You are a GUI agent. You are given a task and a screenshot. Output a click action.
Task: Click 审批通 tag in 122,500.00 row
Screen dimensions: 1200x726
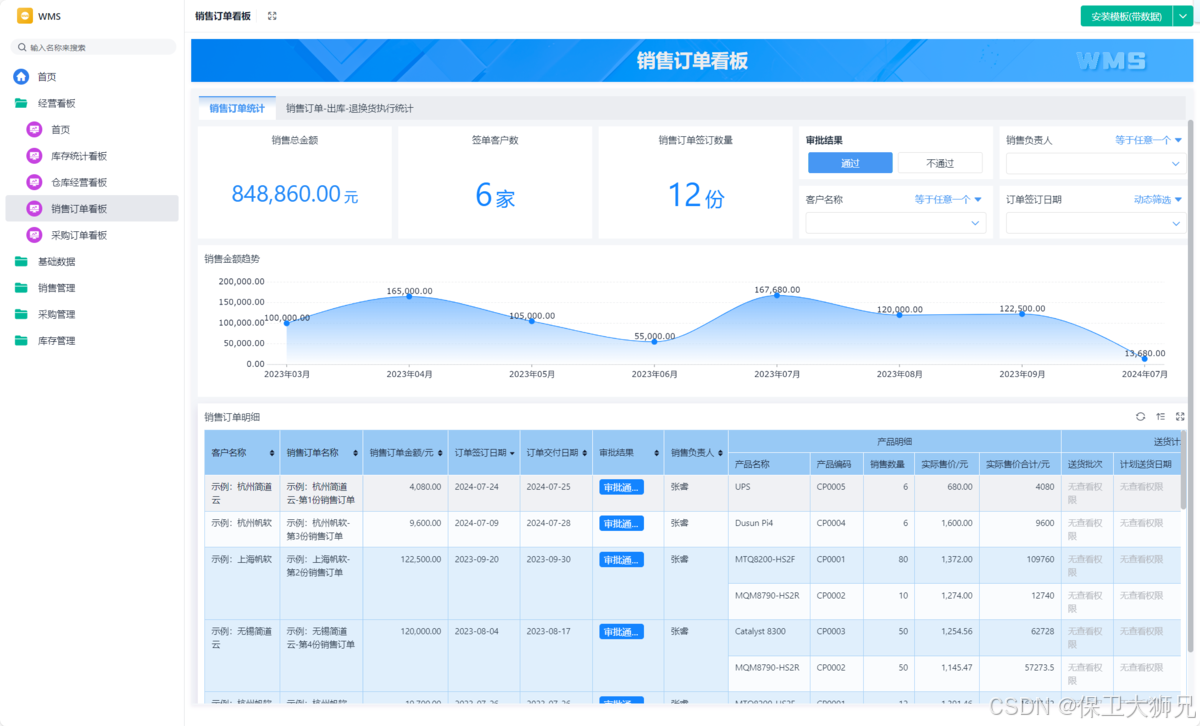[621, 559]
